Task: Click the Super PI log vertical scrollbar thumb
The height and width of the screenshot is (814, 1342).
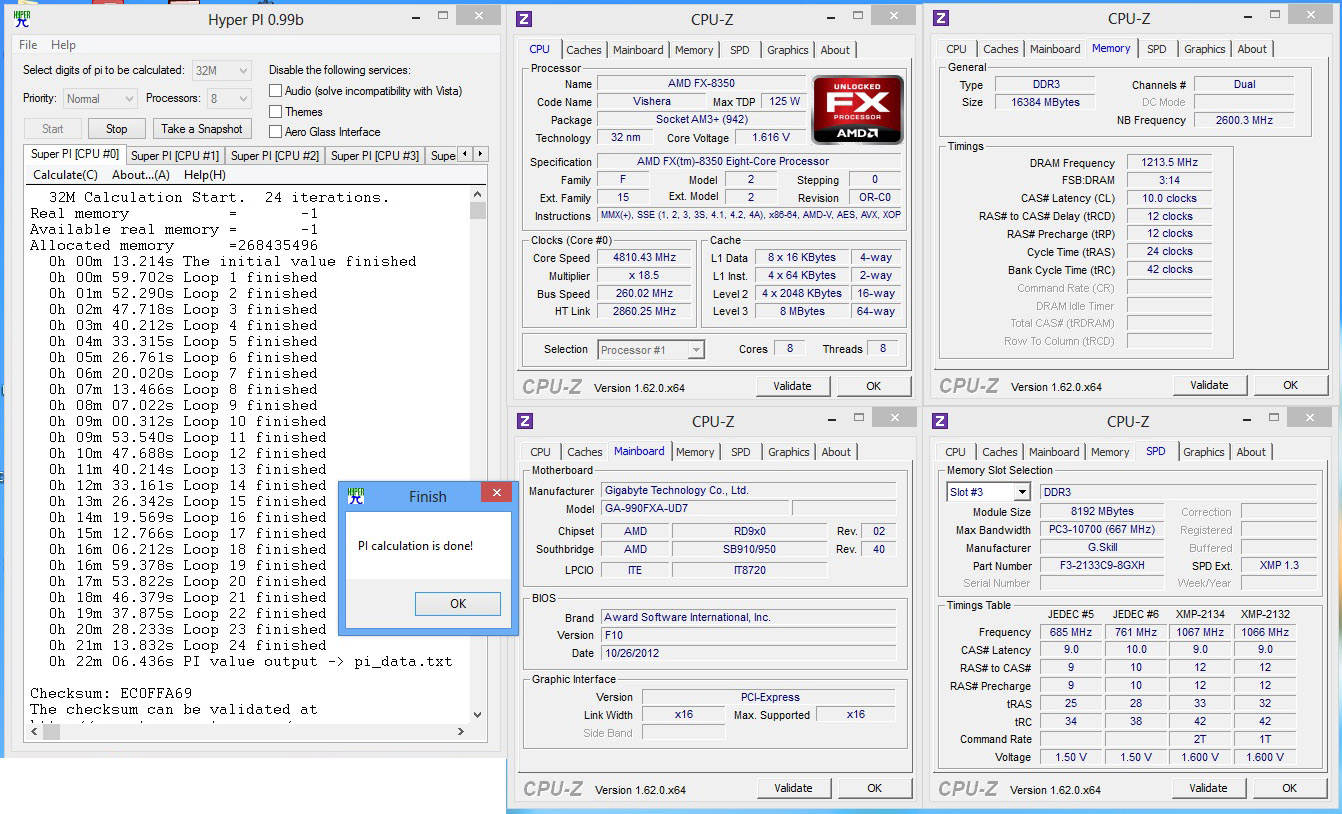Action: coord(478,210)
